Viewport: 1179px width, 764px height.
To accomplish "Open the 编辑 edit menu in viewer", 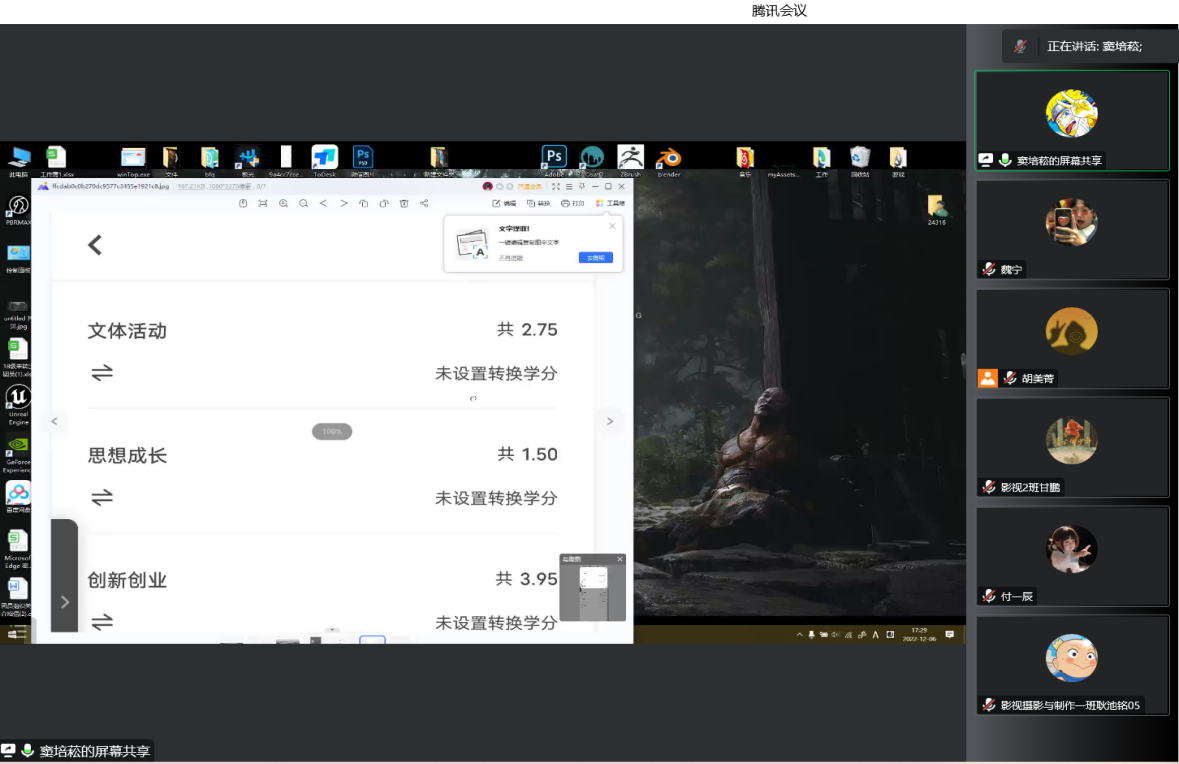I will click(504, 203).
